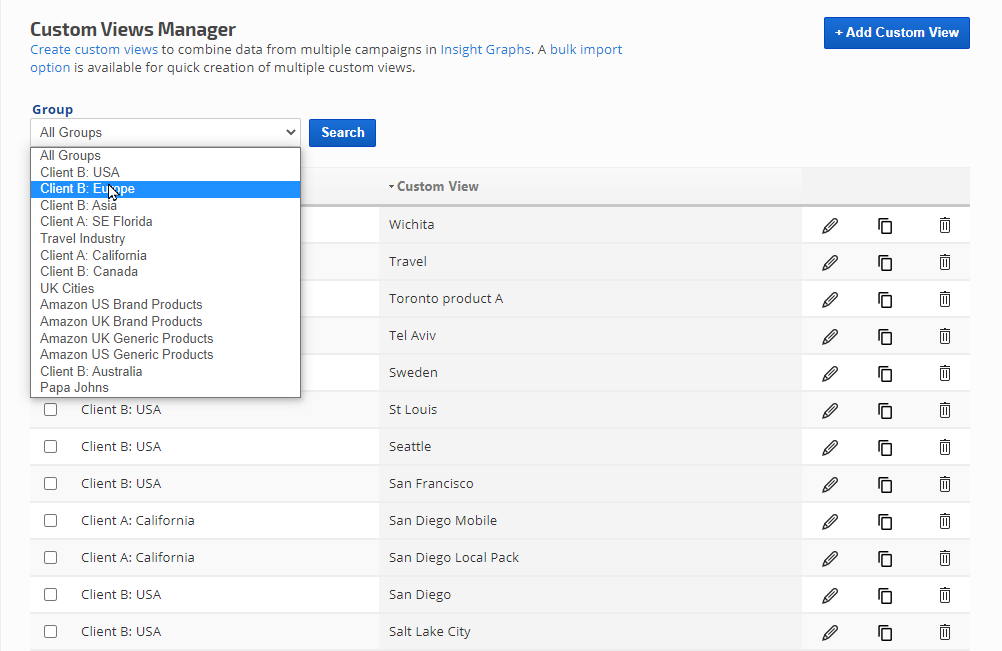Image resolution: width=1002 pixels, height=651 pixels.
Task: Check the St Louis row checkbox
Action: coord(51,410)
